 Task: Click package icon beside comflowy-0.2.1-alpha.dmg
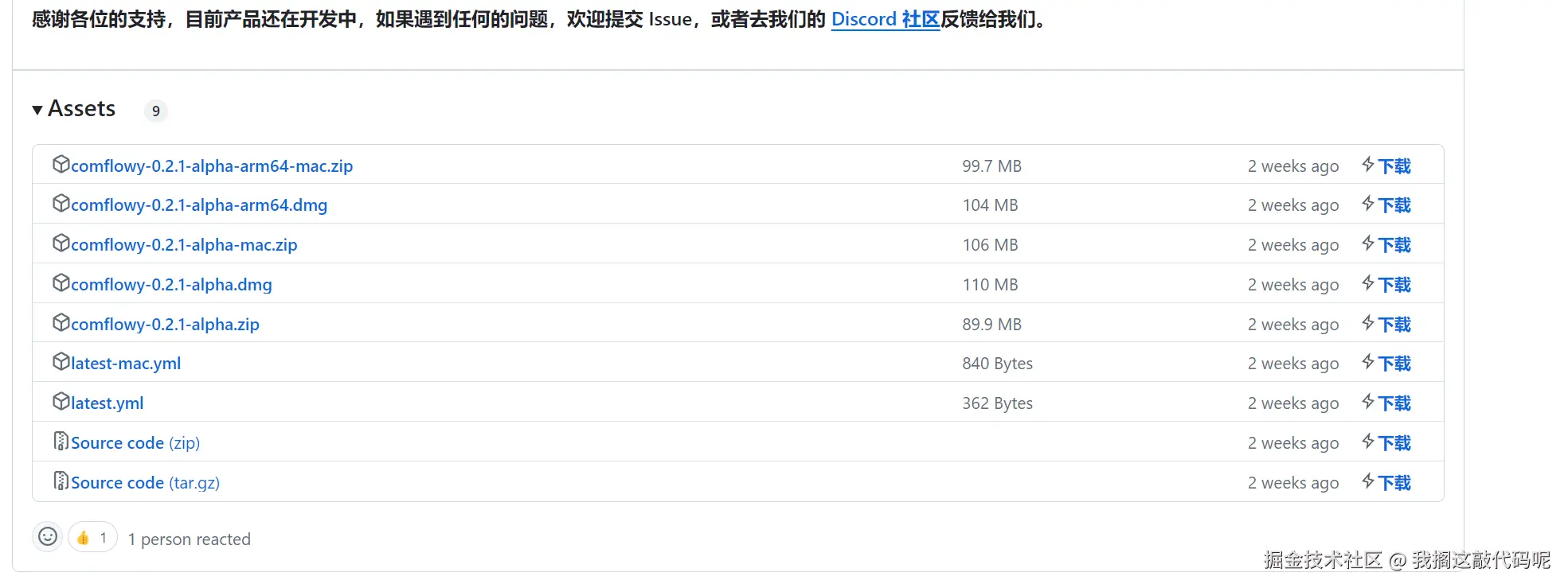[61, 282]
